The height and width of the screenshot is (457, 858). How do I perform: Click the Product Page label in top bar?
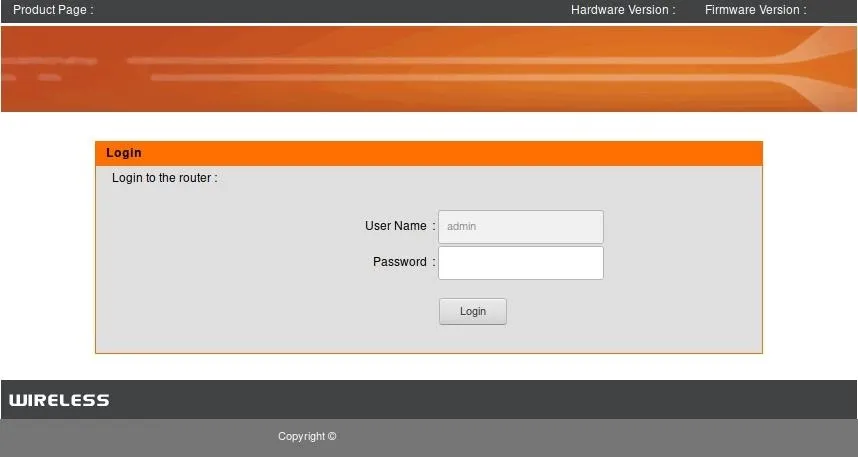[53, 10]
